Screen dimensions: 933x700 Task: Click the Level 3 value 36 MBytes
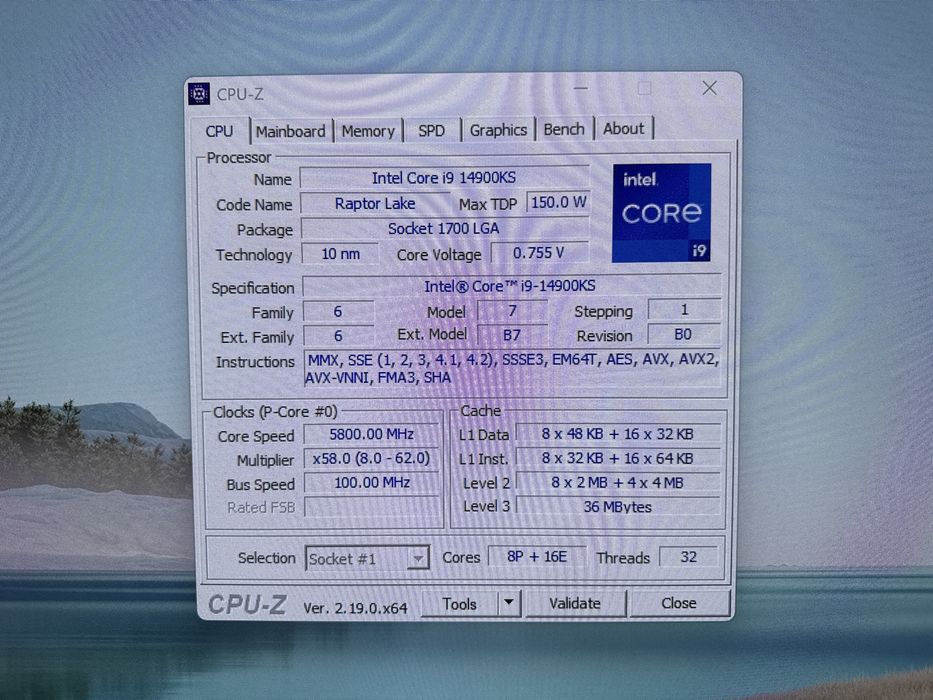[618, 507]
